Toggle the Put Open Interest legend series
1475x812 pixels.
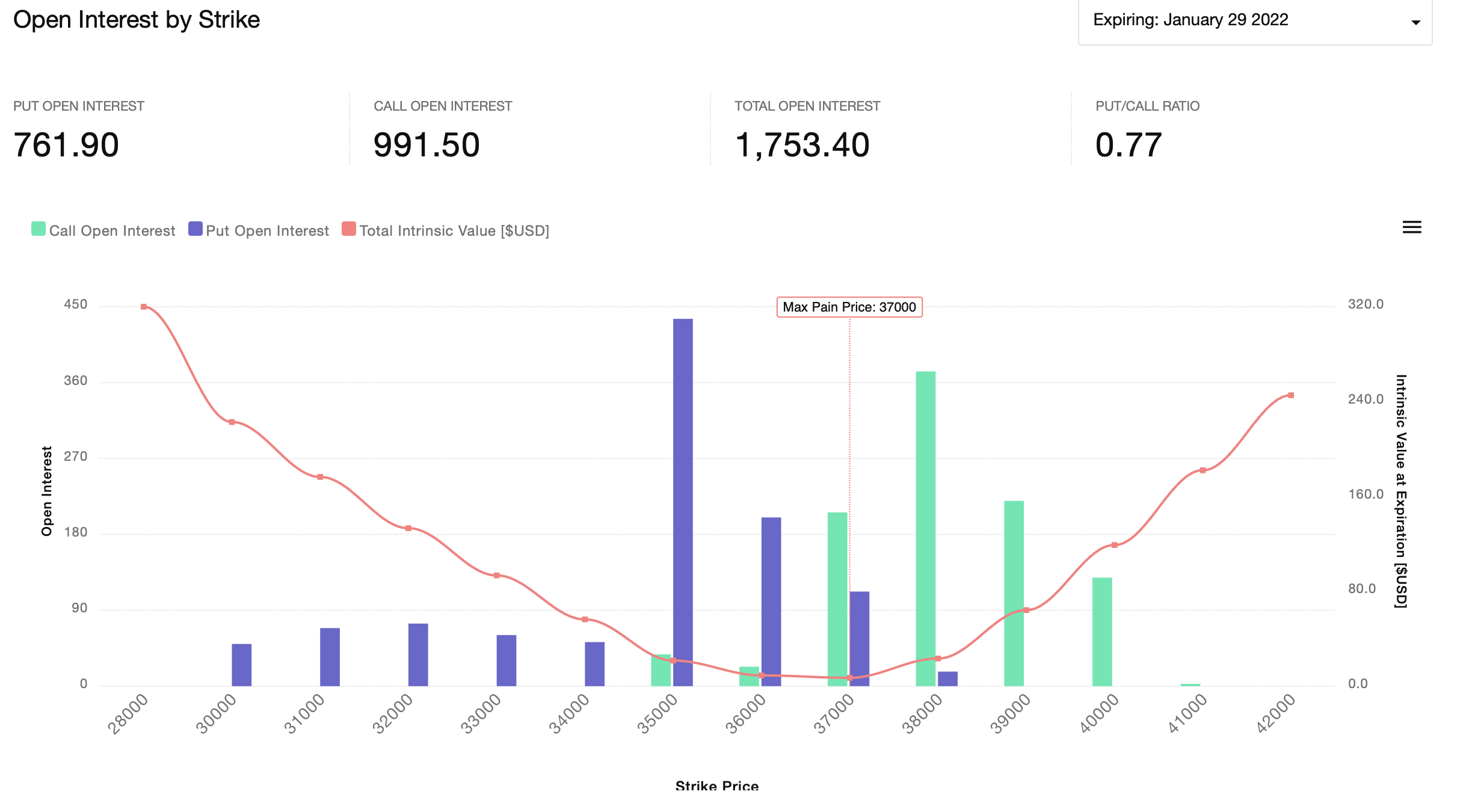259,230
